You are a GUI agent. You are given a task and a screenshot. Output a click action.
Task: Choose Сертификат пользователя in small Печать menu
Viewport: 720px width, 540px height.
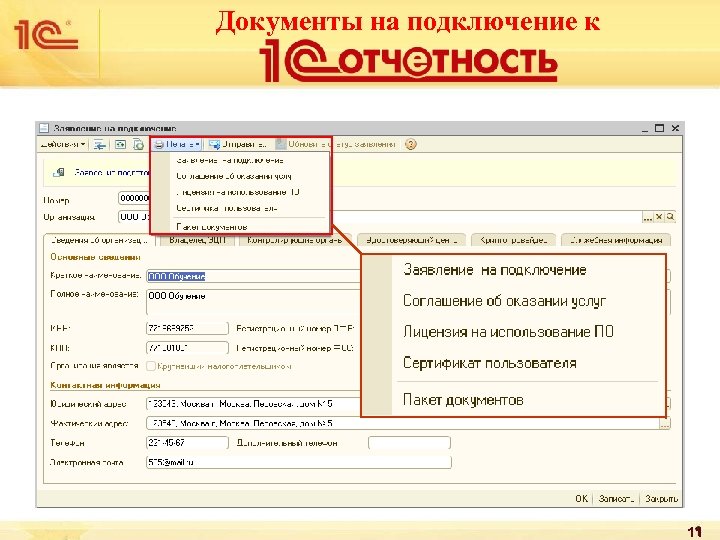point(227,208)
